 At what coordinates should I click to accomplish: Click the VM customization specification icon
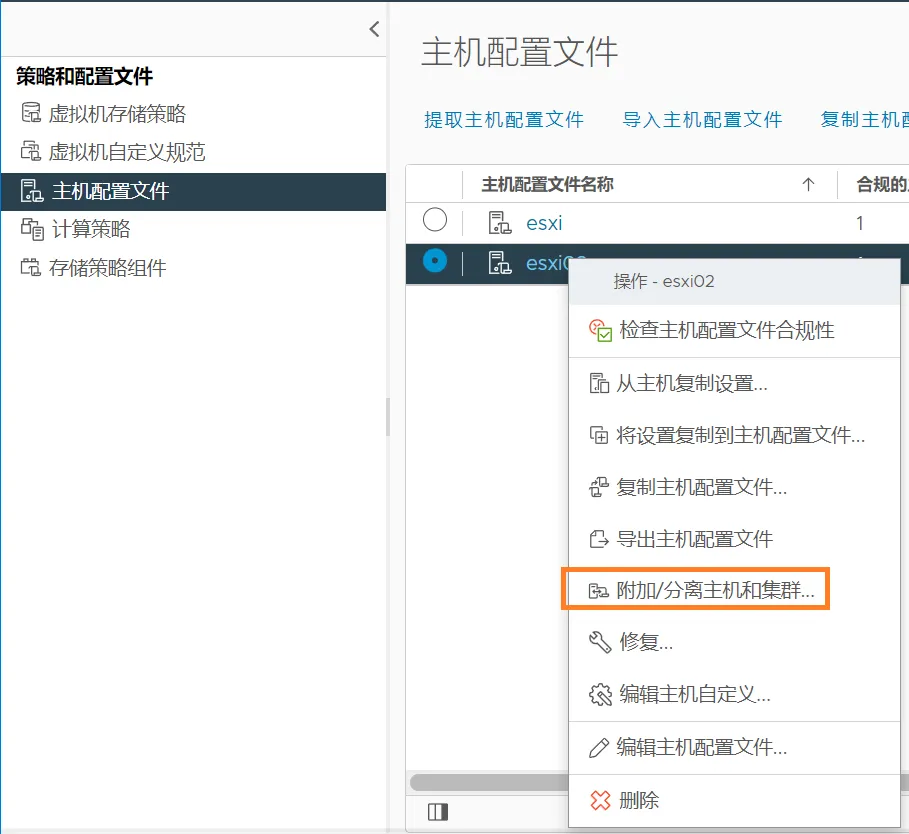pyautogui.click(x=31, y=152)
